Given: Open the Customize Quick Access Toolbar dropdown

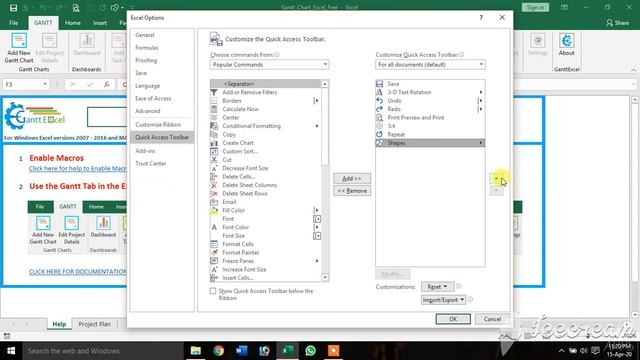Looking at the screenshot, I should coord(430,64).
